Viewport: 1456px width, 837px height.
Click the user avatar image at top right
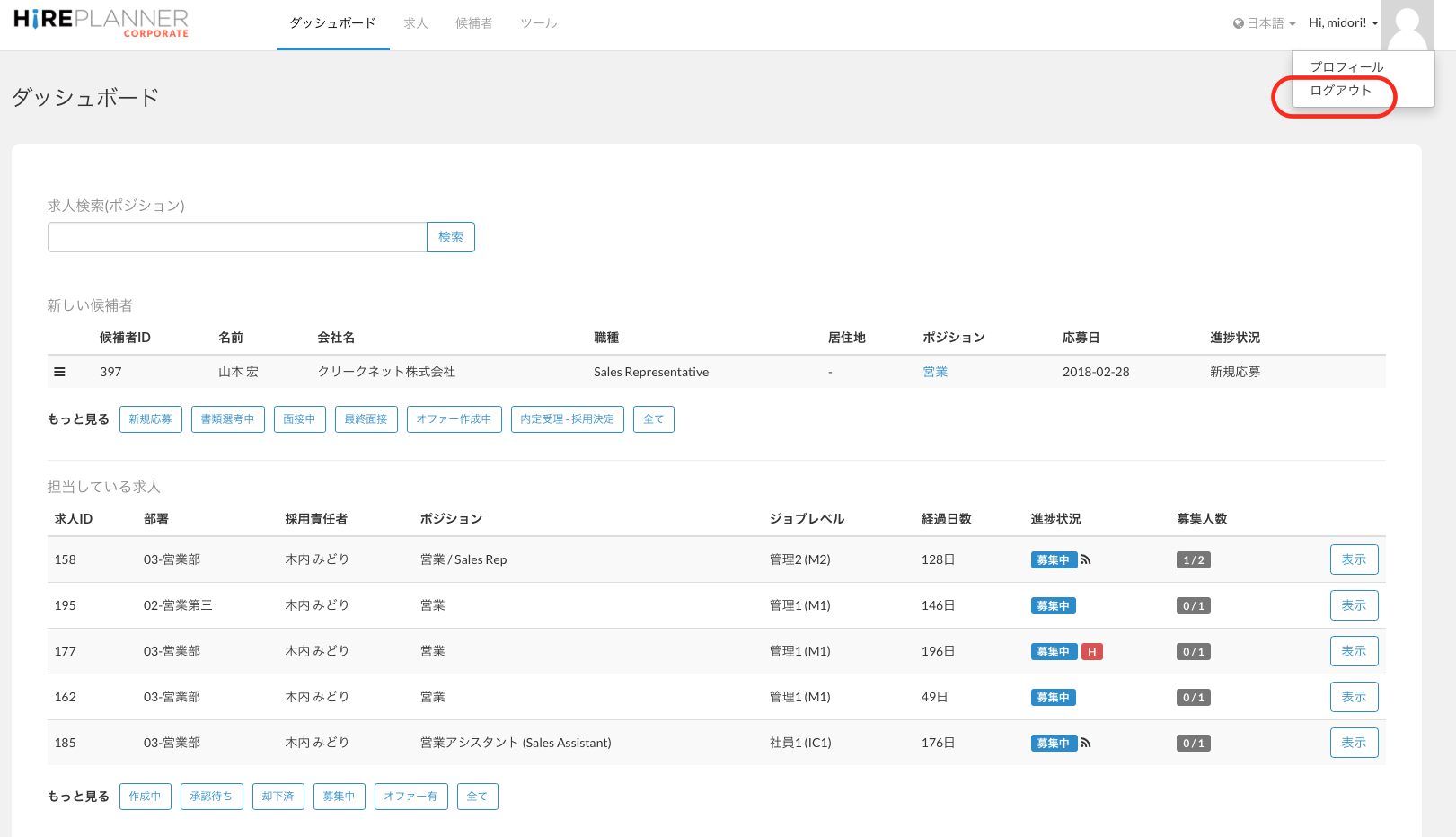coord(1407,25)
